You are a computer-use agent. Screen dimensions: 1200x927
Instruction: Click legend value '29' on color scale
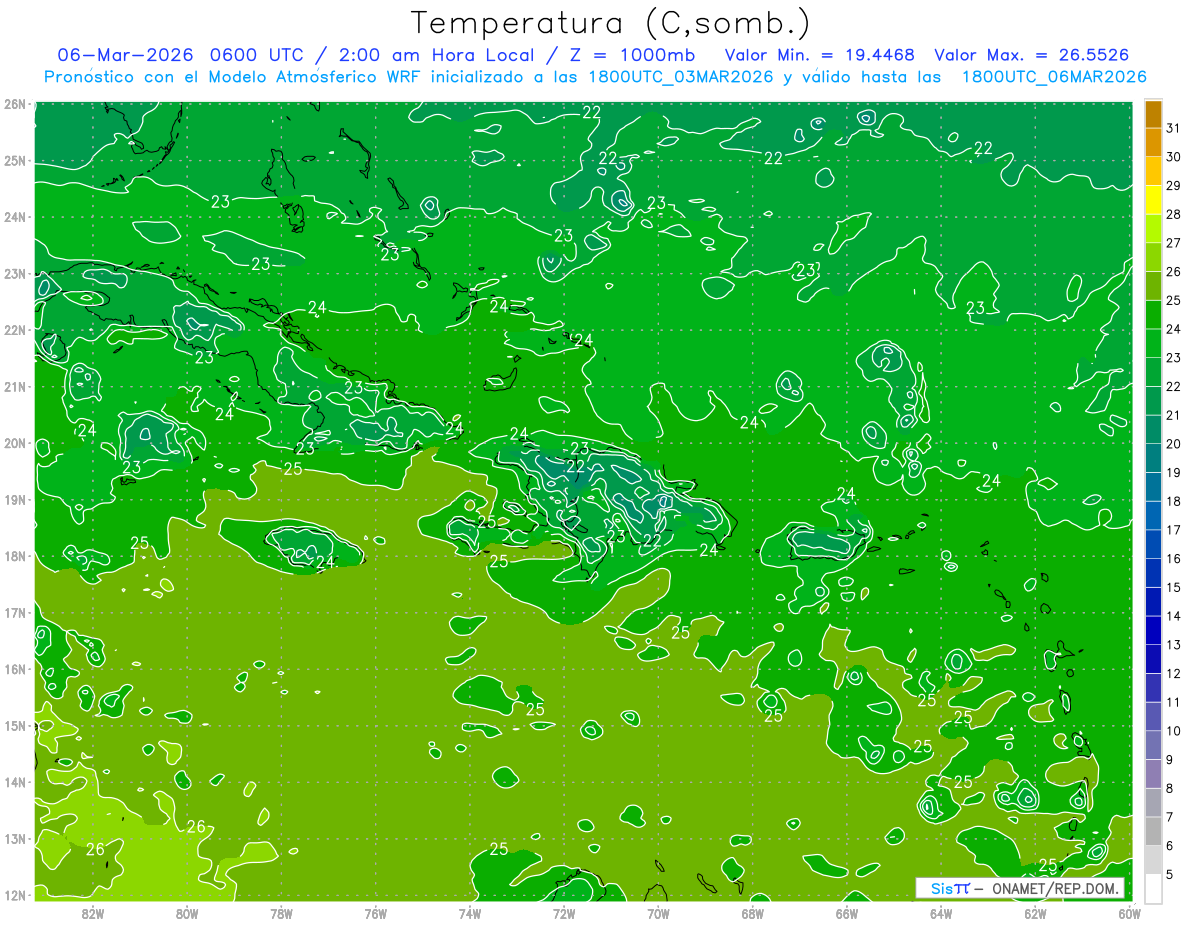(x=1173, y=185)
